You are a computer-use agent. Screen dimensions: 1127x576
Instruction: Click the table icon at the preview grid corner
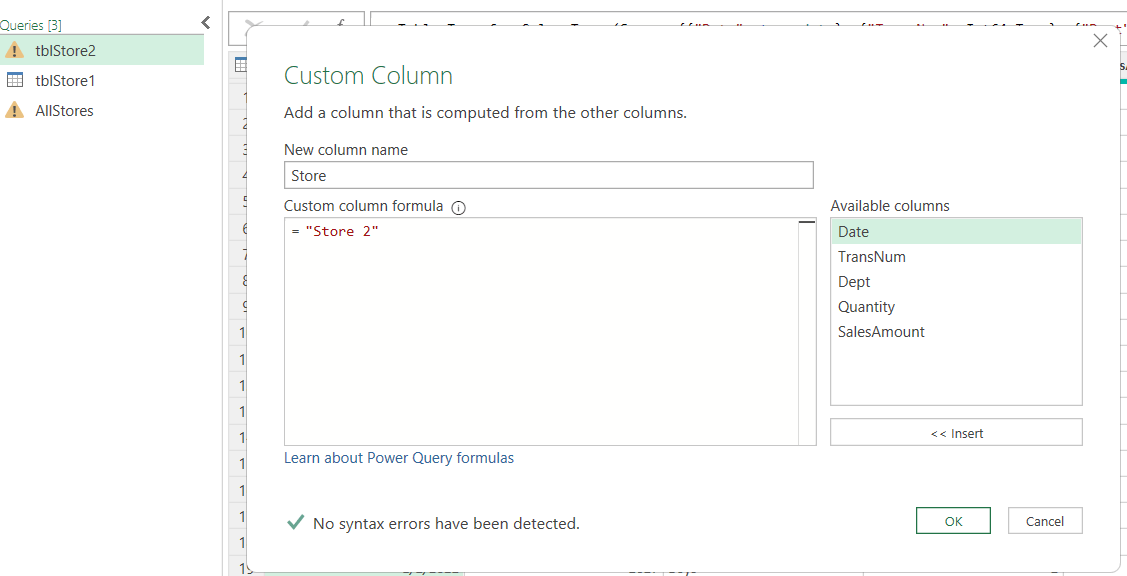coord(239,64)
